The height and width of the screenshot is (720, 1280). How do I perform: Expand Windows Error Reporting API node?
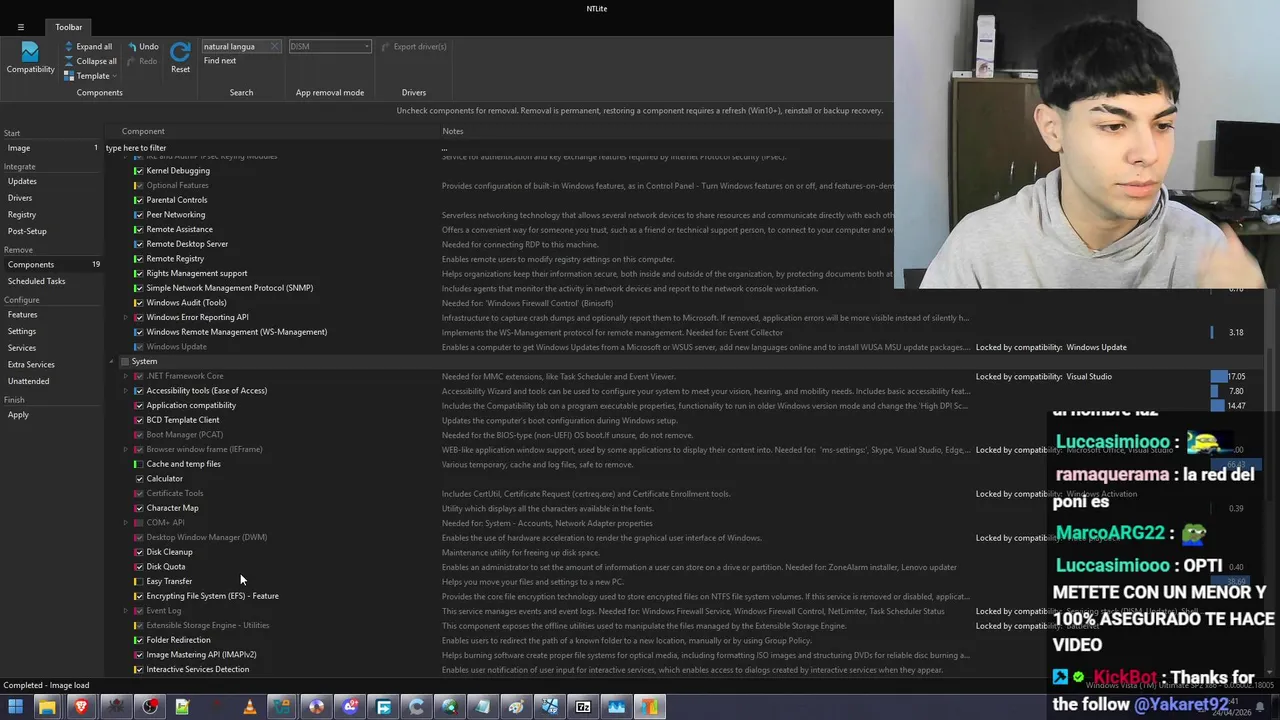pos(126,317)
